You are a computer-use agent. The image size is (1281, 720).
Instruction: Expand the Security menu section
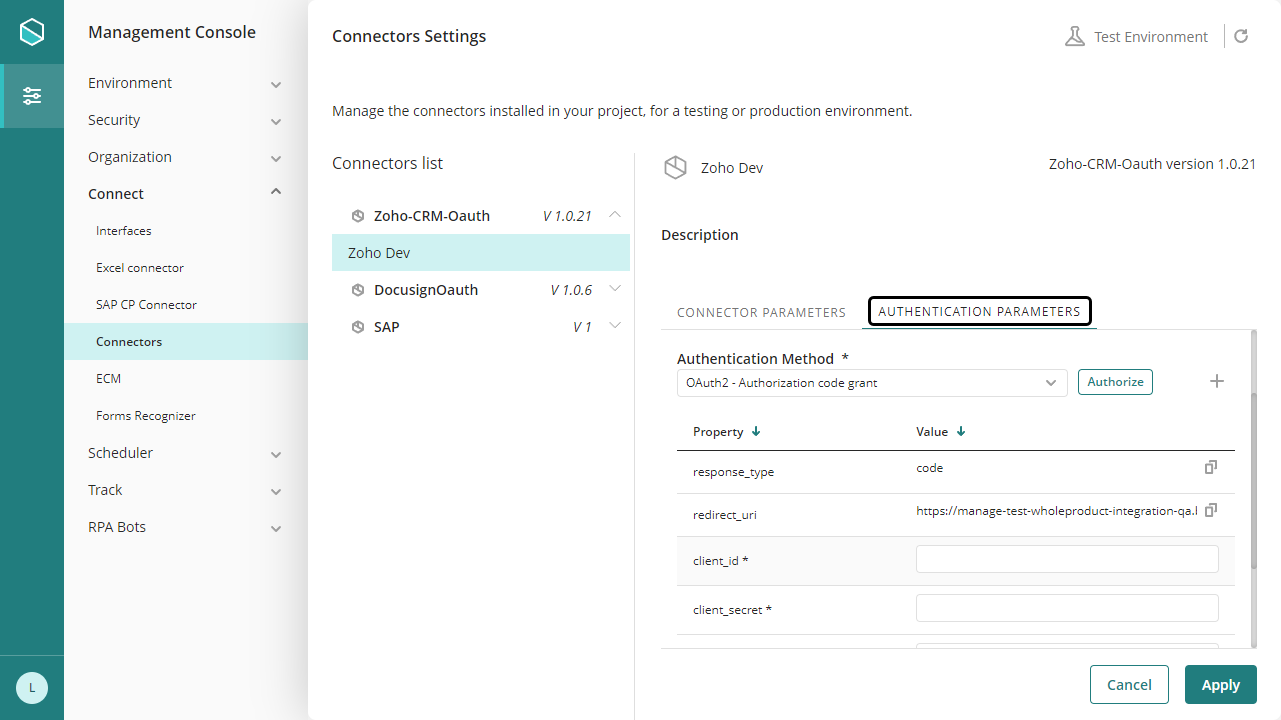(276, 121)
